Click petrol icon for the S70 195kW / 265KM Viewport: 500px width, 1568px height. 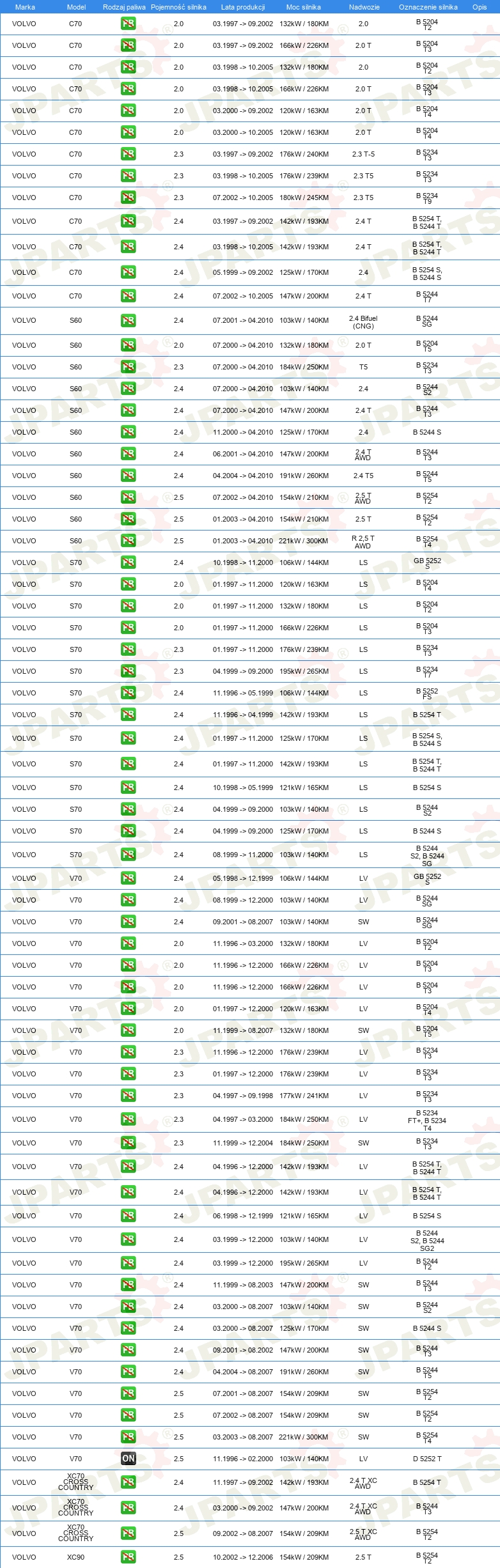(129, 671)
